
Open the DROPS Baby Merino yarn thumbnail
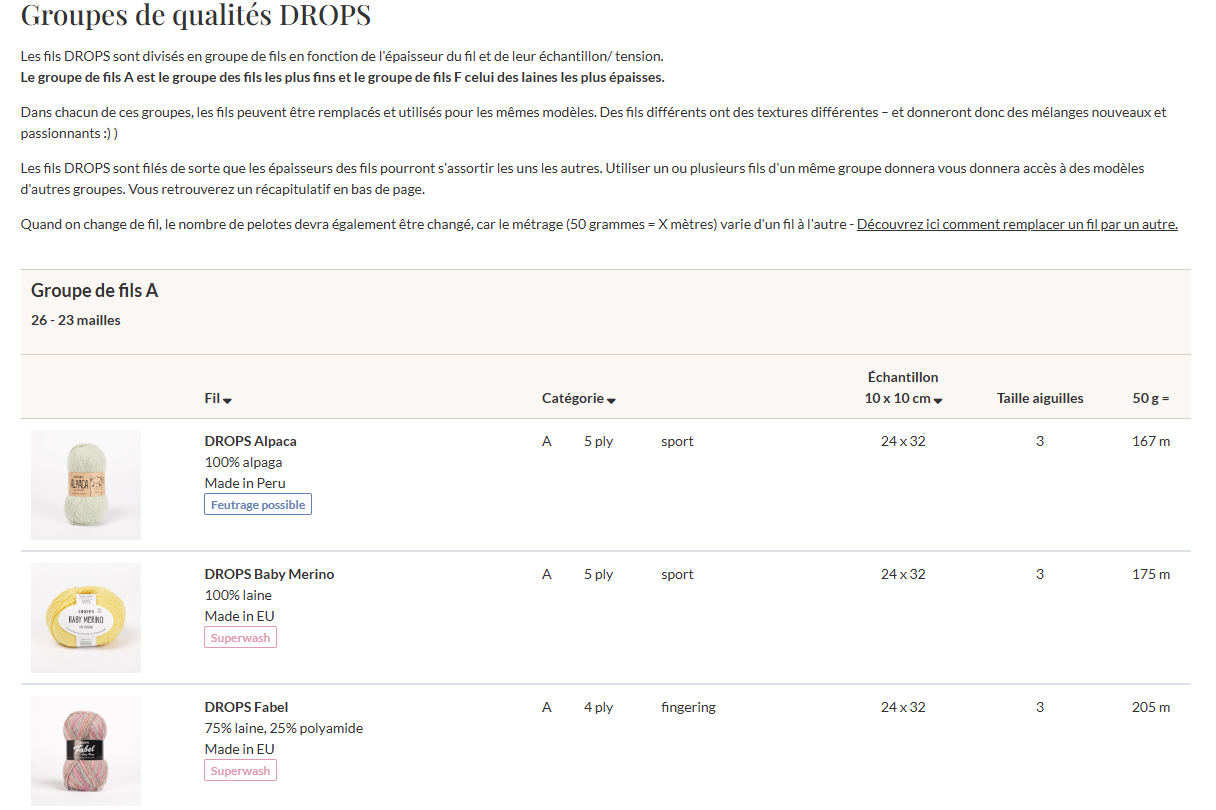tap(86, 618)
